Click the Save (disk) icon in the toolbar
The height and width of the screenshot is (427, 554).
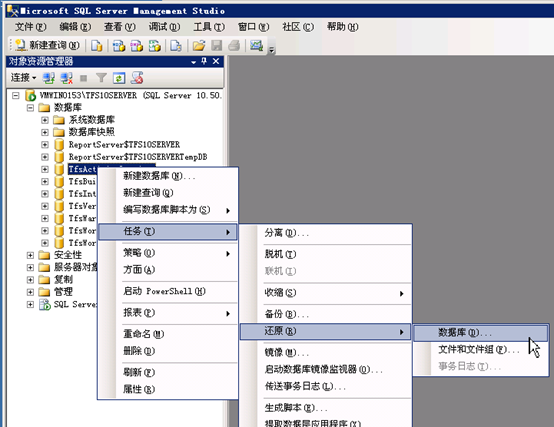coord(217,46)
